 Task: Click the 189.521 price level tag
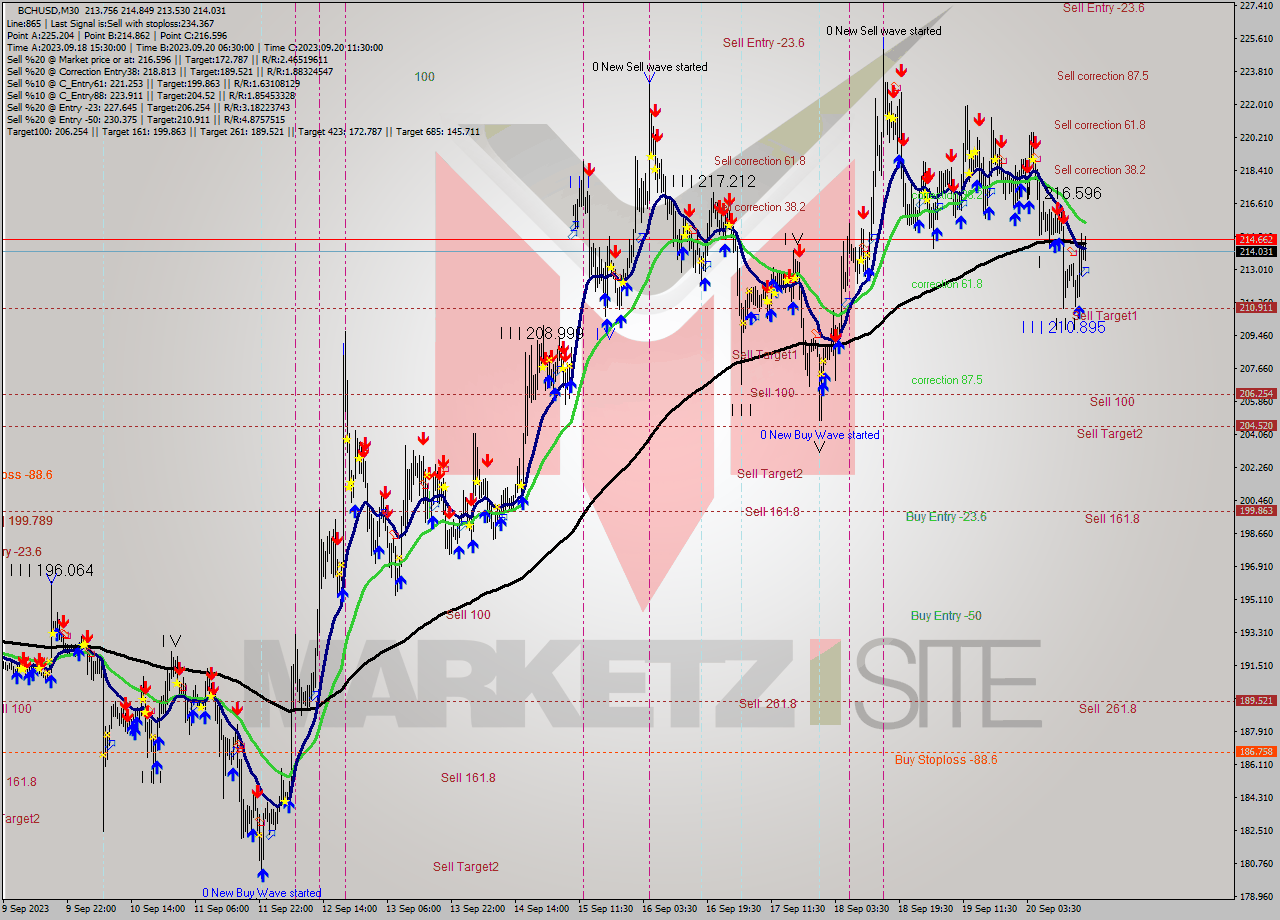(1256, 700)
